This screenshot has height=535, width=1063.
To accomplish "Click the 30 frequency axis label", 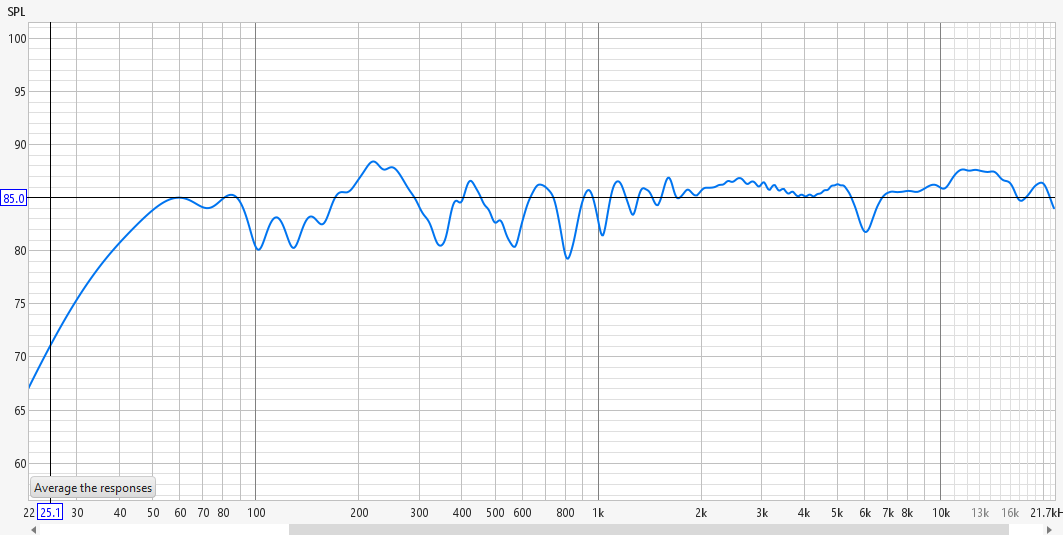I will (x=77, y=512).
